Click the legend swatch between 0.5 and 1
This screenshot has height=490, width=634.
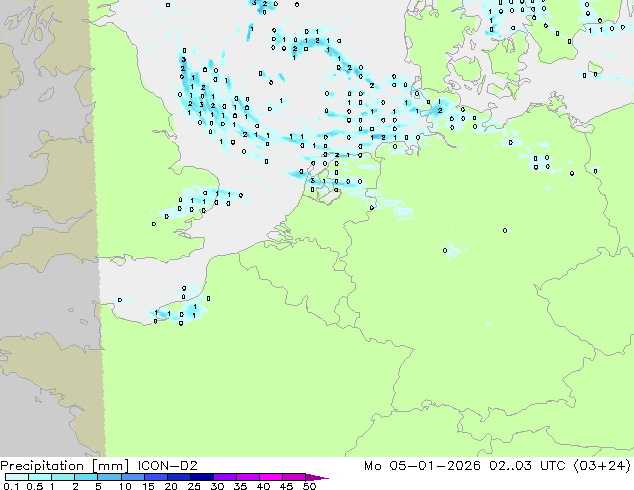(x=40, y=477)
